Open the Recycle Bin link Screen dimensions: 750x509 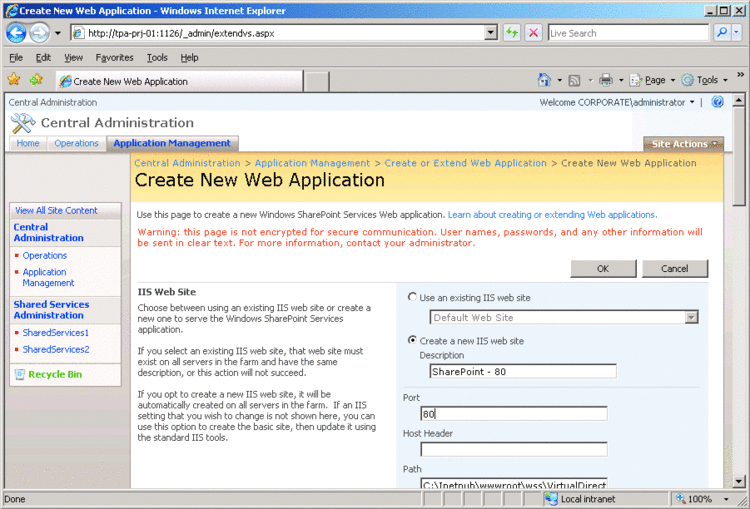coord(55,375)
